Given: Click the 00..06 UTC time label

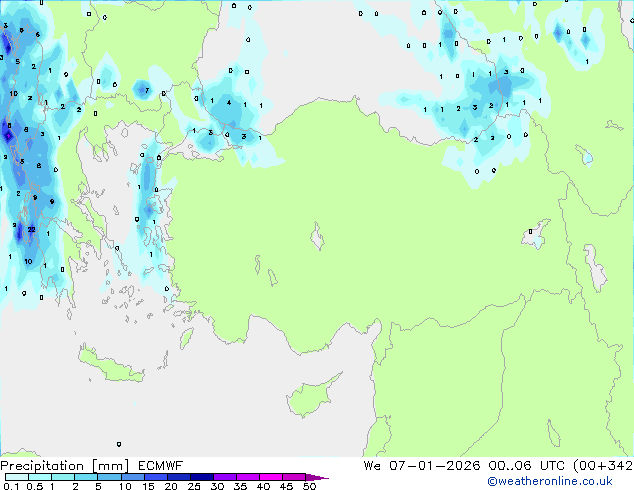Looking at the screenshot, I should click(x=526, y=466).
